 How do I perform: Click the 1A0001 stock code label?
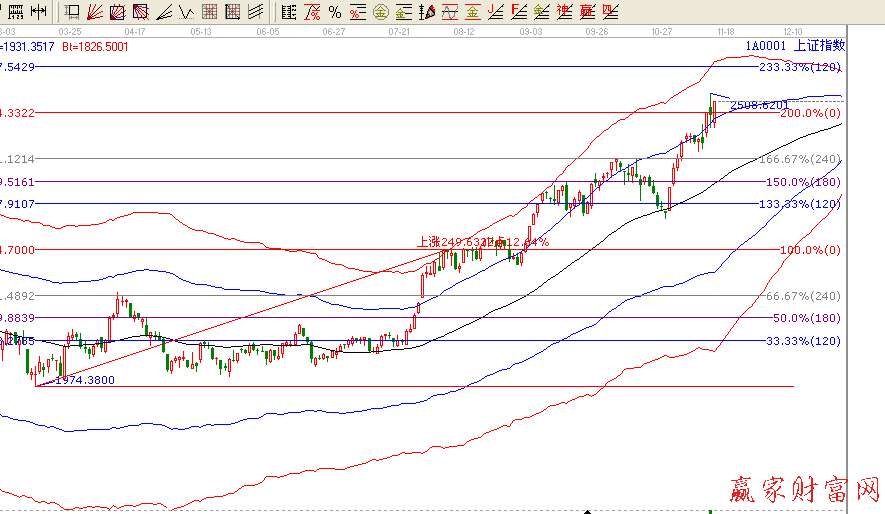coord(765,46)
